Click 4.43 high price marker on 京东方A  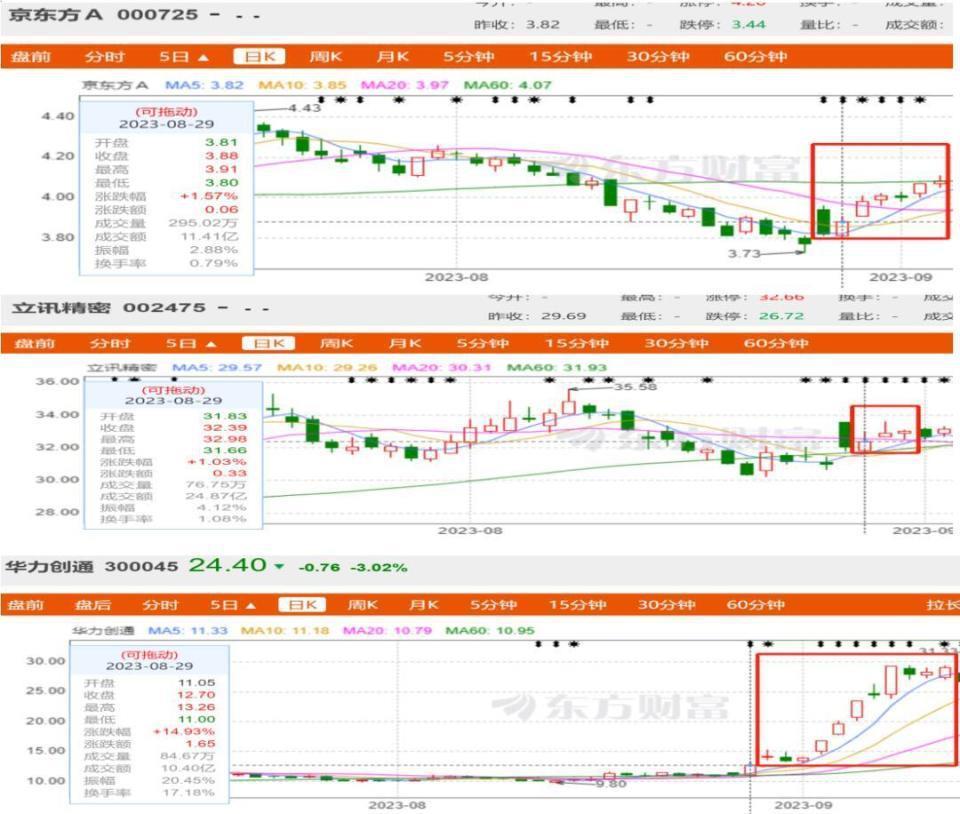click(304, 108)
